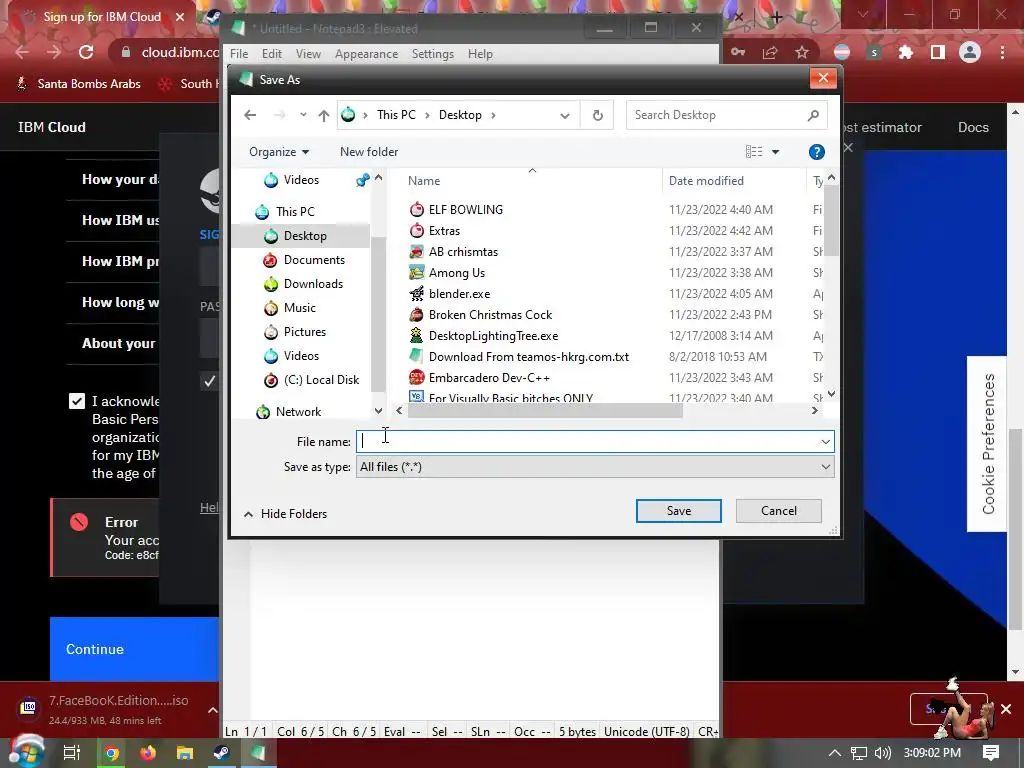The width and height of the screenshot is (1024, 768).
Task: Open Santa Bombs Arabs bookmark
Action: click(78, 84)
